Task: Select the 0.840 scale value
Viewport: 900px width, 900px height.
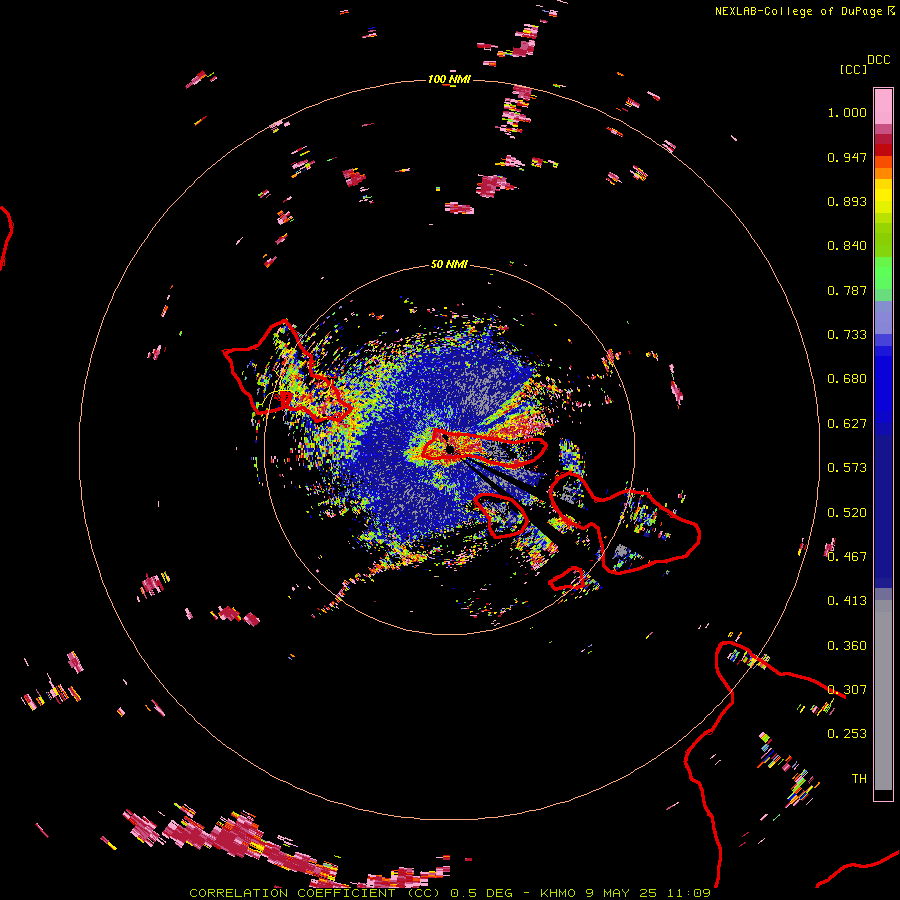Action: click(x=847, y=246)
